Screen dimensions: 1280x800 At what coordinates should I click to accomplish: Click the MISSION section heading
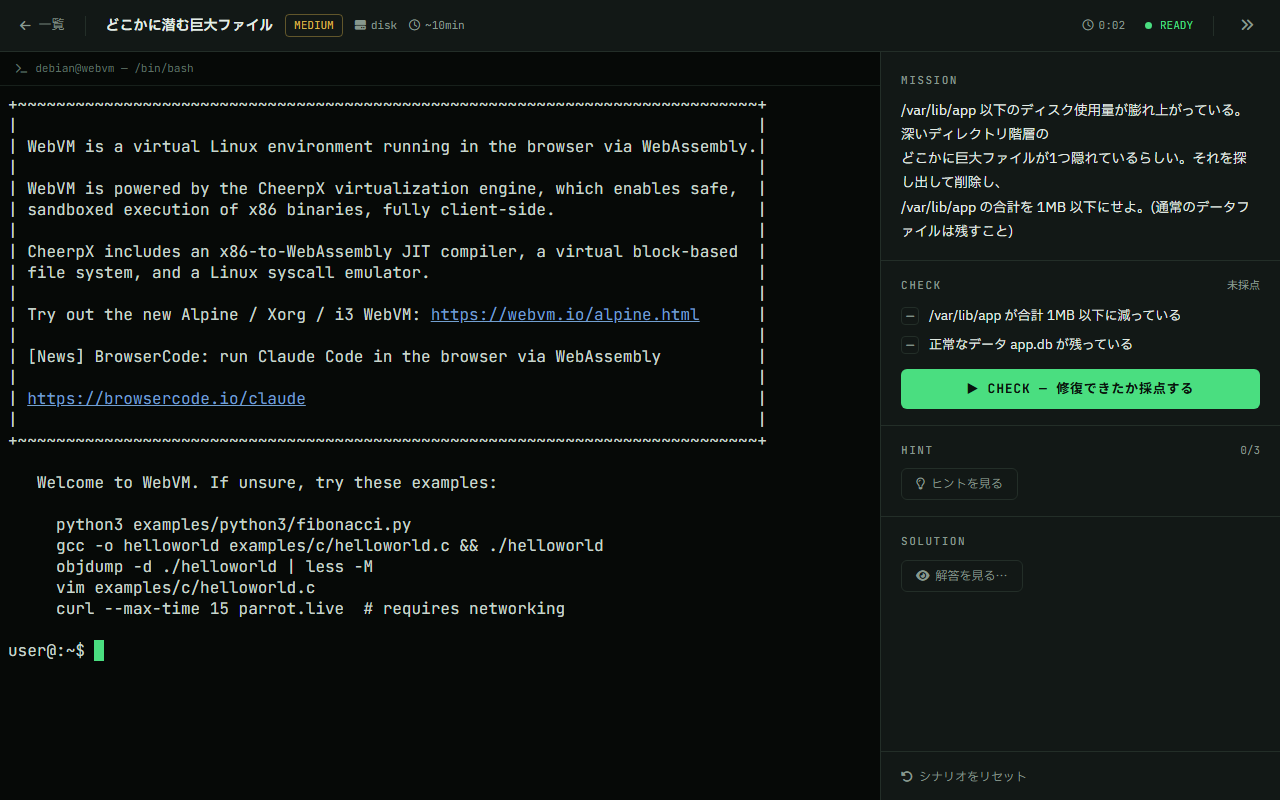click(x=929, y=80)
